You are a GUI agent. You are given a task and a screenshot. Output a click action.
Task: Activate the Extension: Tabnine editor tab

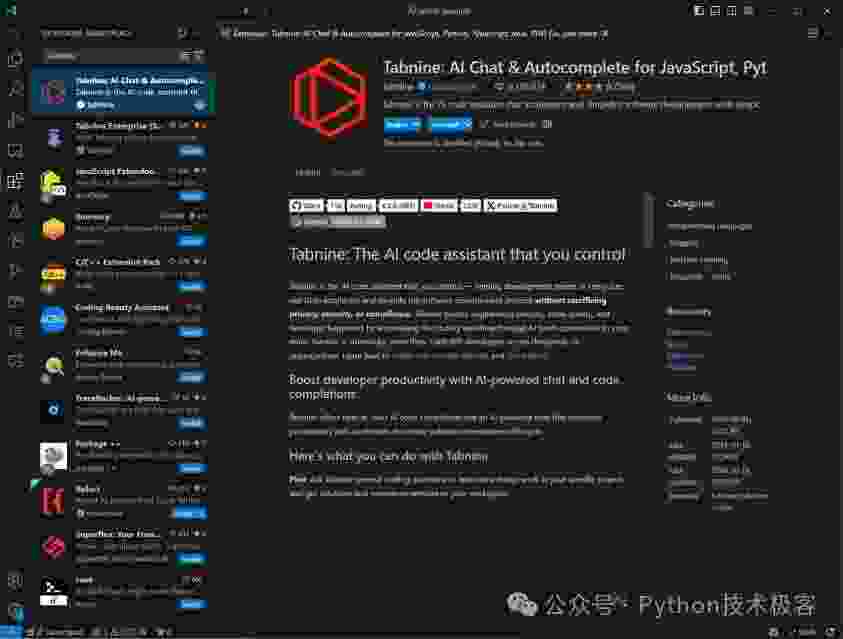click(x=414, y=34)
